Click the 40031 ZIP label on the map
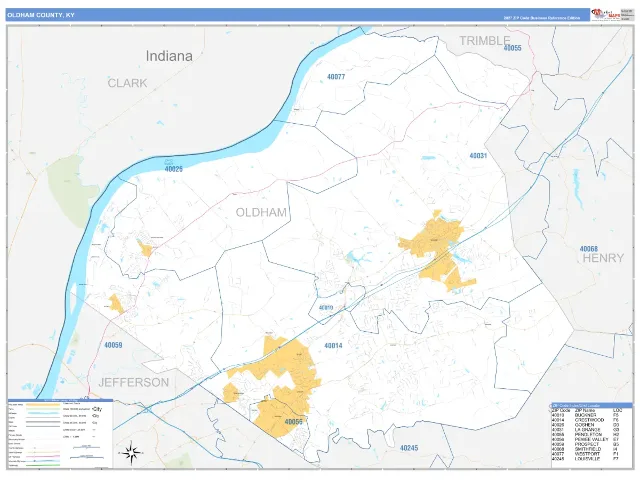The width and height of the screenshot is (640, 480). coord(478,156)
